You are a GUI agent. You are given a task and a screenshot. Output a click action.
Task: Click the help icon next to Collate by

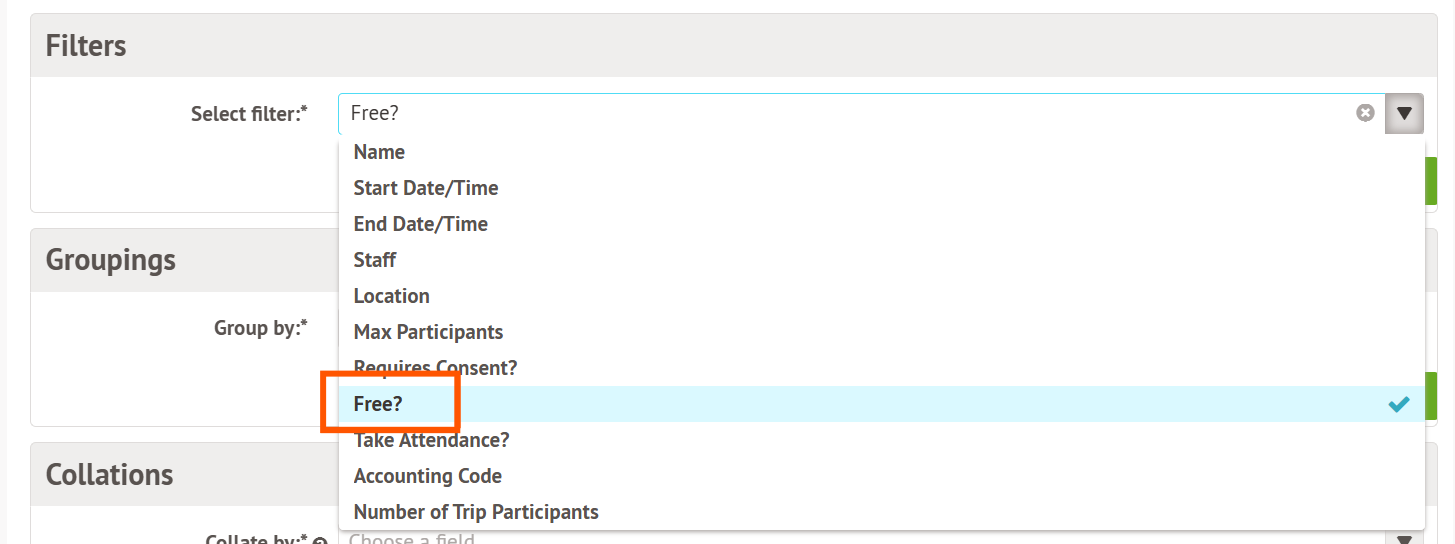pos(320,541)
